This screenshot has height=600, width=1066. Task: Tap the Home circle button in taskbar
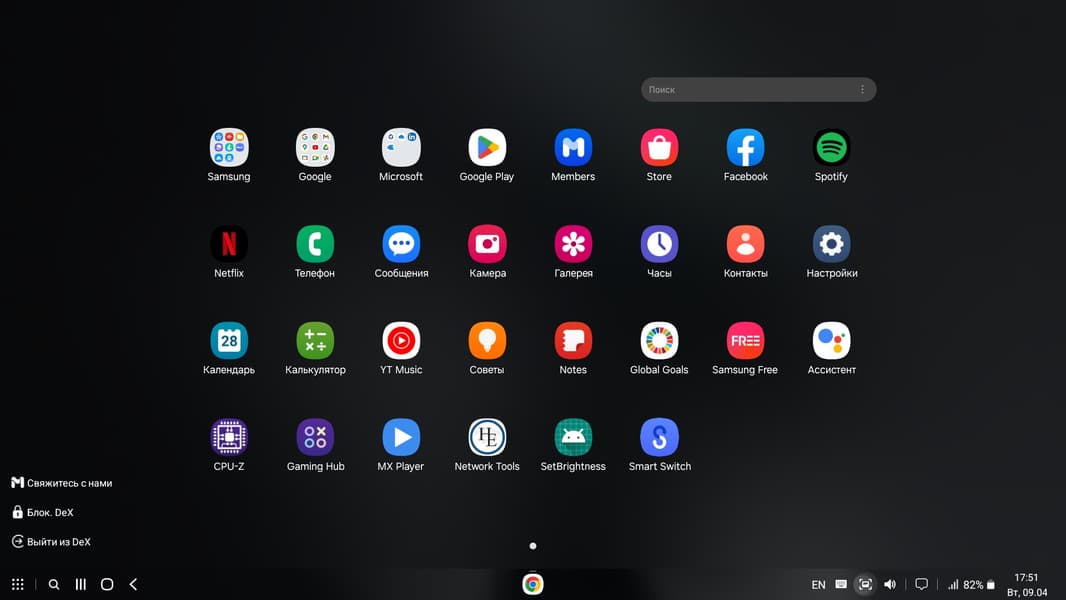pyautogui.click(x=107, y=584)
